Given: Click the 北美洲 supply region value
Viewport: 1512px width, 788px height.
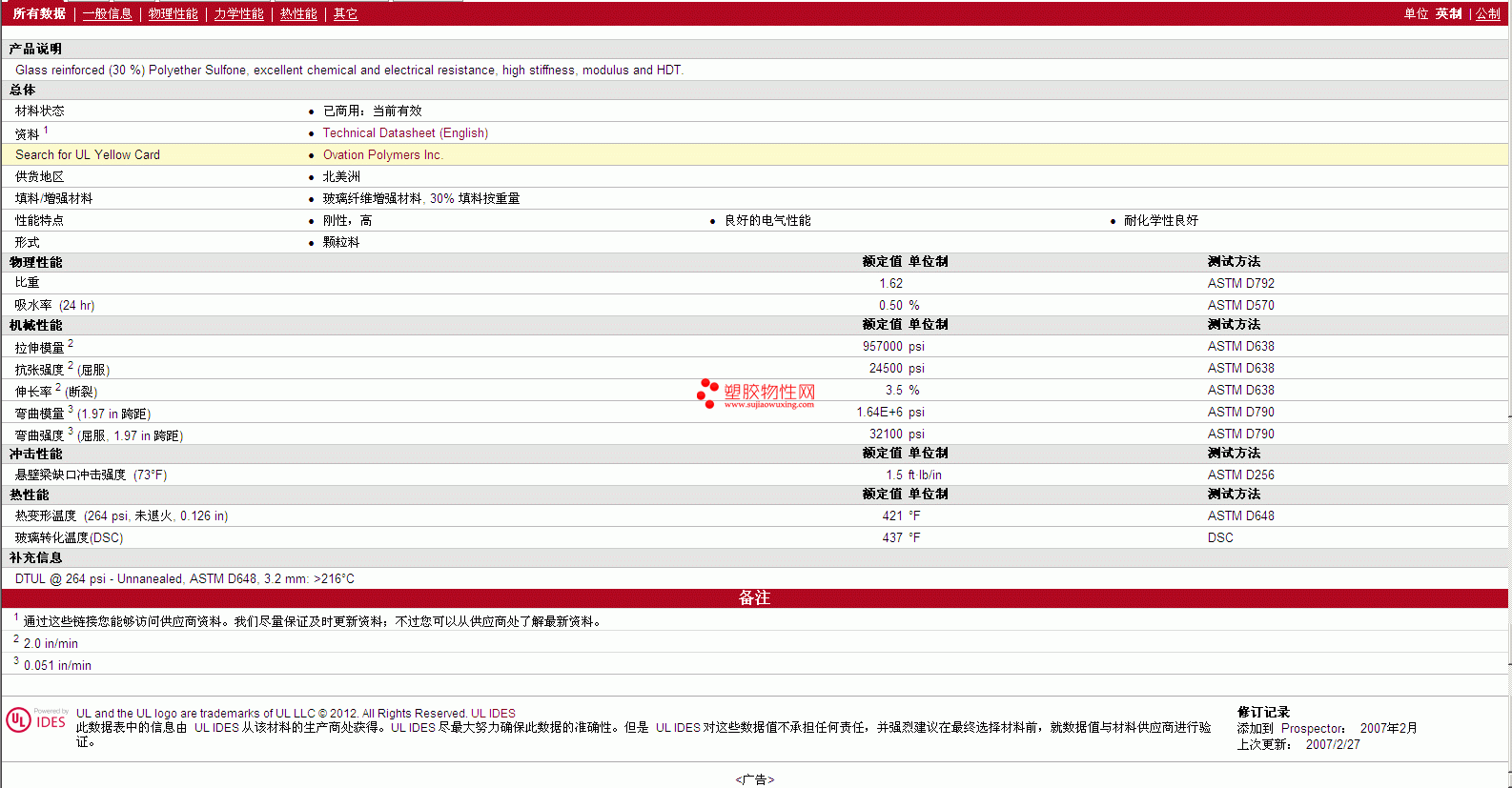Looking at the screenshot, I should click(341, 177).
